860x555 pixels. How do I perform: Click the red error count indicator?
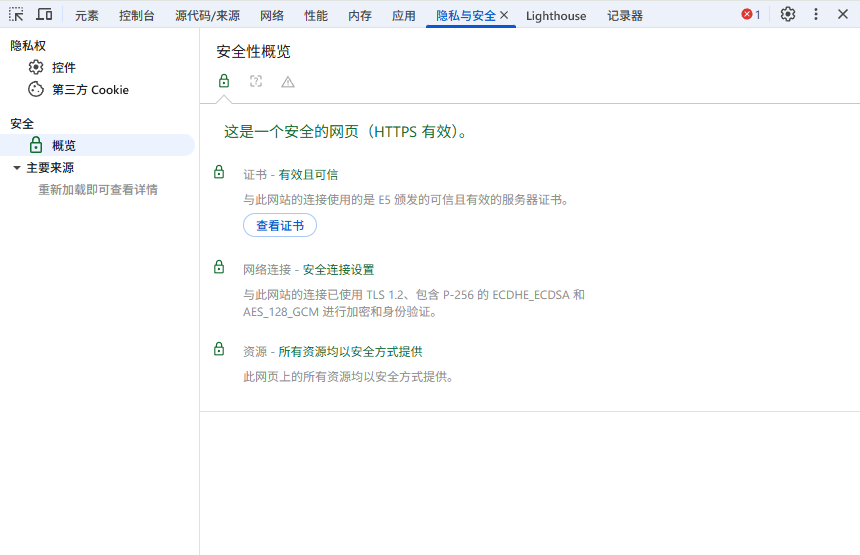[x=751, y=15]
